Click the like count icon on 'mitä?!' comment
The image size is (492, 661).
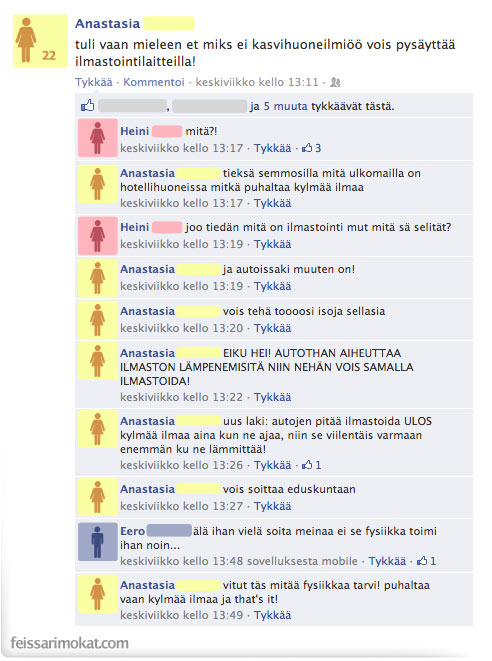[307, 148]
